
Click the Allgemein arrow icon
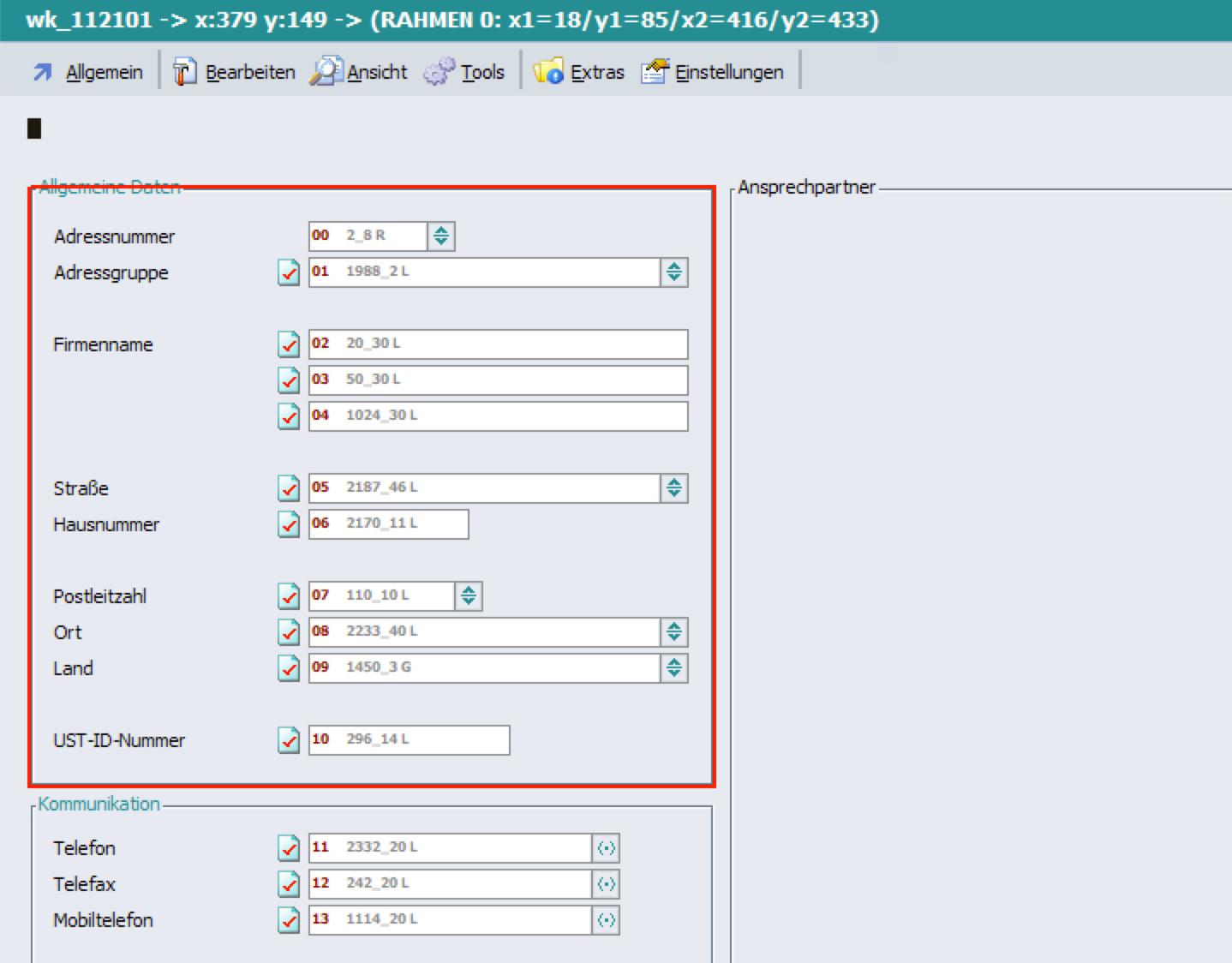pyautogui.click(x=42, y=73)
